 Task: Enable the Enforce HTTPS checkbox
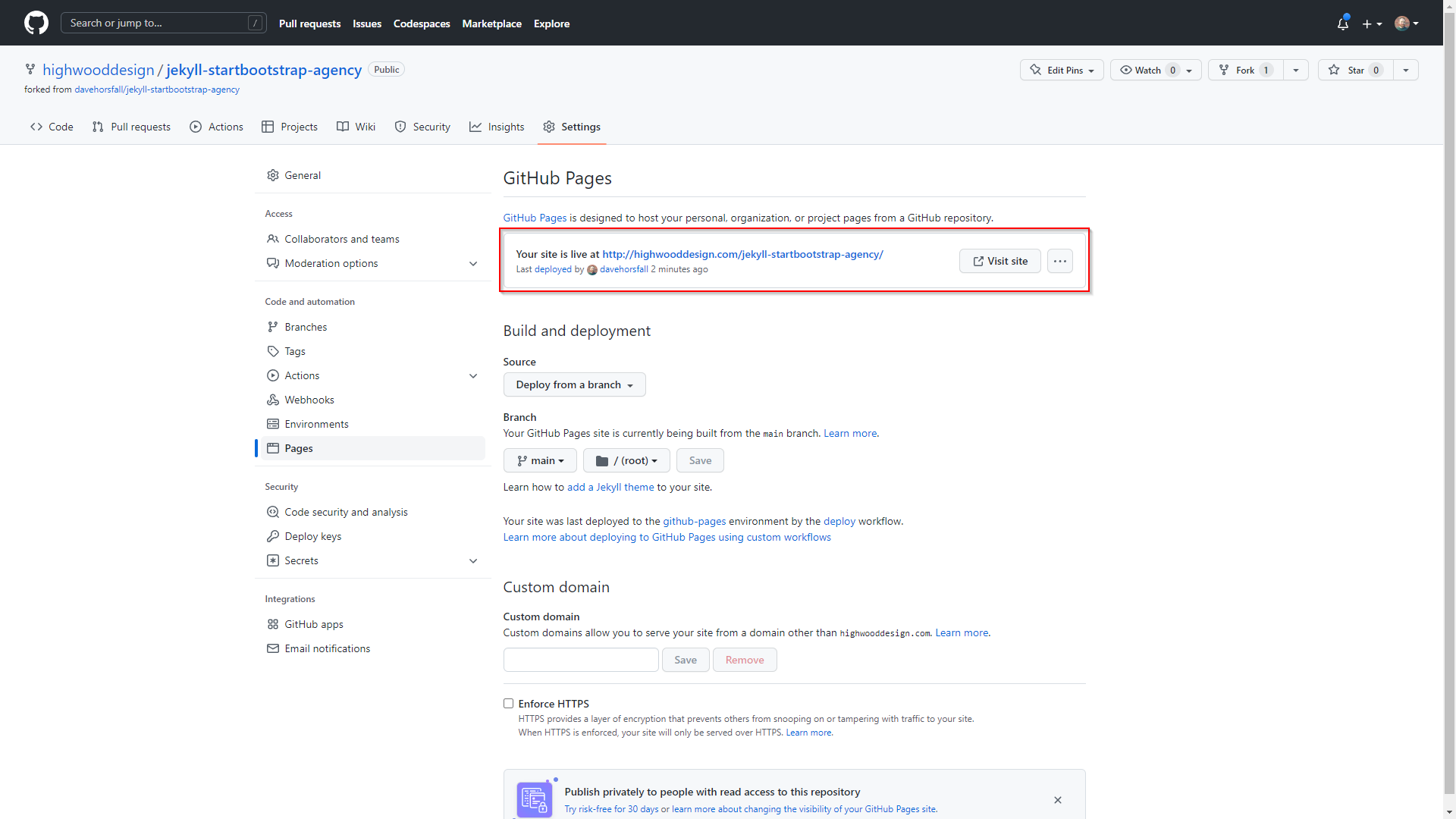508,704
